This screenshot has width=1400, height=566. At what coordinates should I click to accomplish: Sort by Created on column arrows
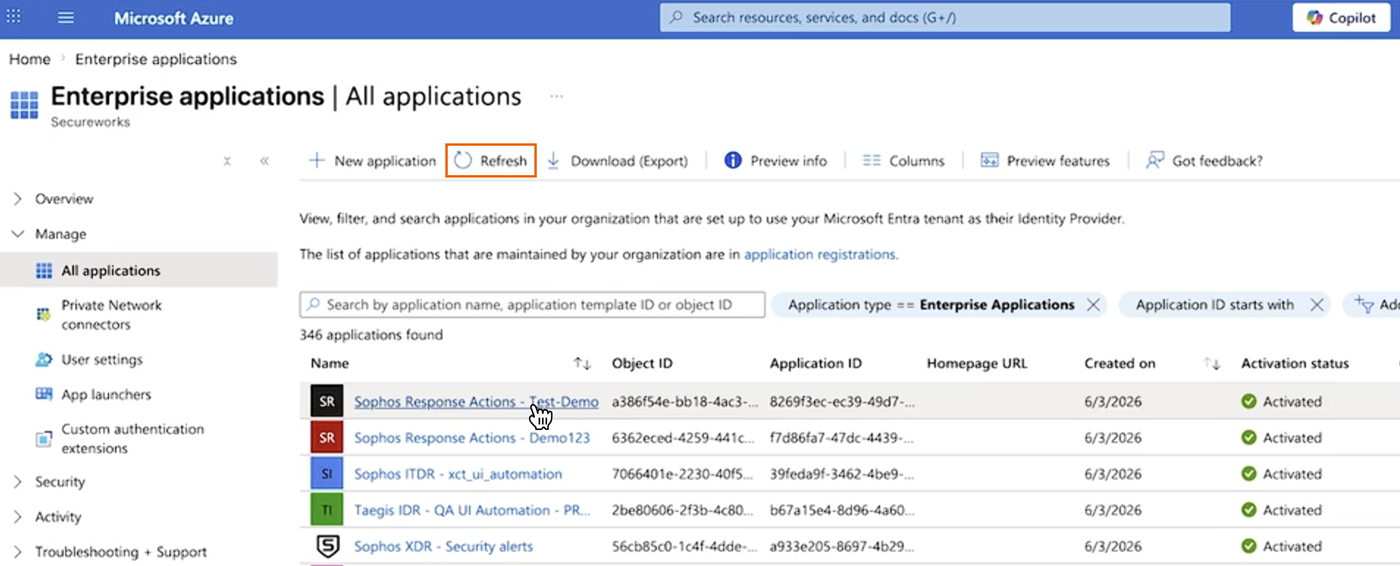[x=1212, y=364]
